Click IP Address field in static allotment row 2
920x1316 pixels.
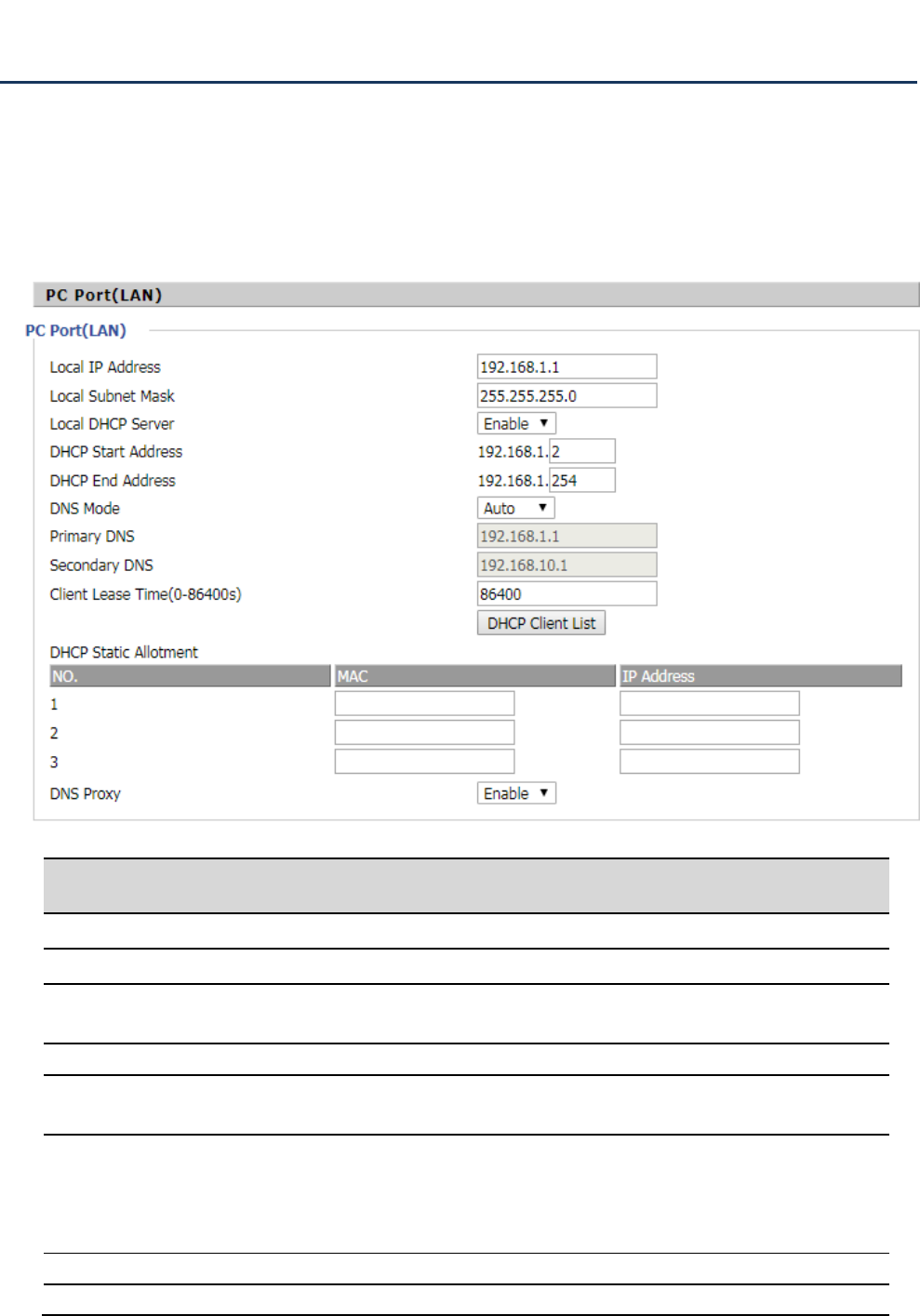(710, 732)
